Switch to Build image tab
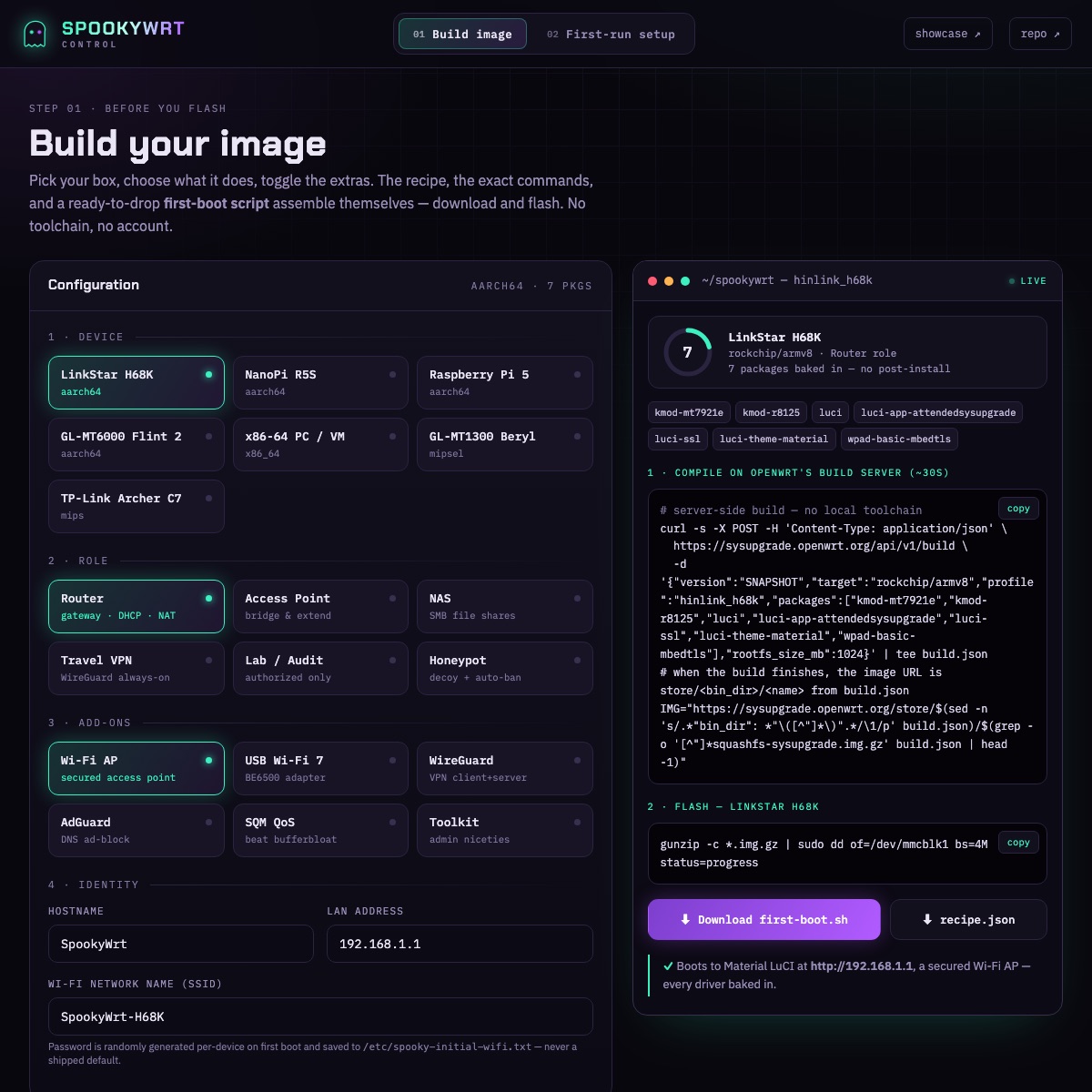The image size is (1092, 1092). click(462, 34)
